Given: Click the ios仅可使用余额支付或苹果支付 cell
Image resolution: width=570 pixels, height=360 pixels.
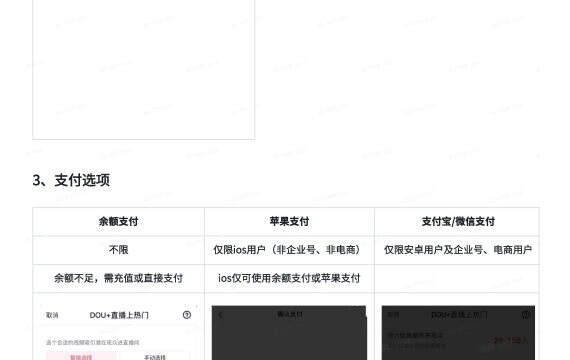Looking at the screenshot, I should (x=289, y=278).
